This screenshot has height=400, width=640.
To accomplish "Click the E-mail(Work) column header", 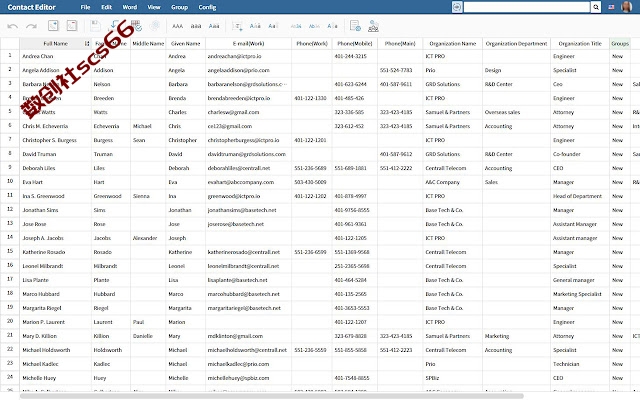I will pos(249,44).
